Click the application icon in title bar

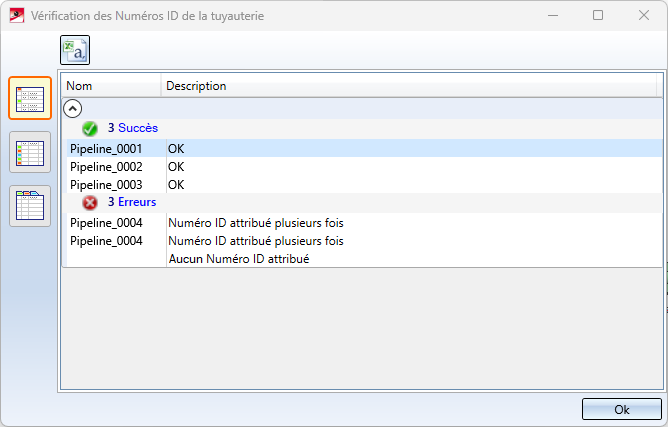pos(16,16)
